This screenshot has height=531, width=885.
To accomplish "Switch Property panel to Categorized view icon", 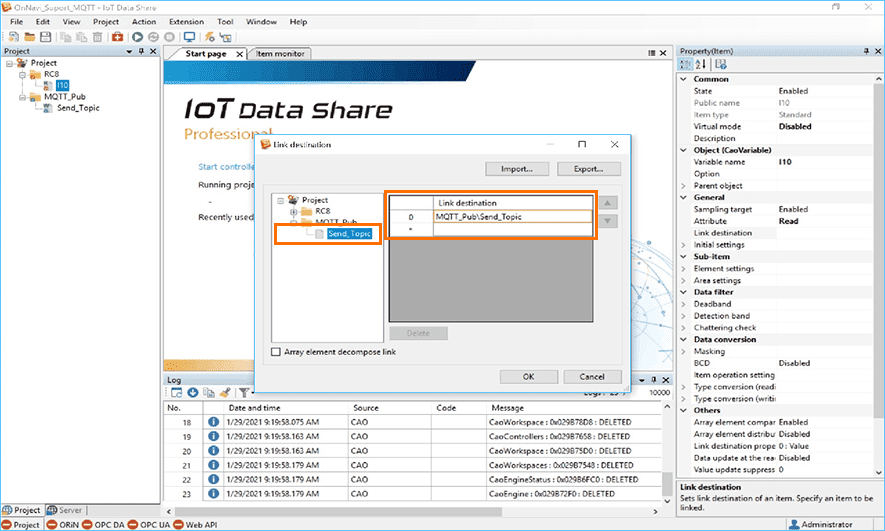I will (x=685, y=64).
